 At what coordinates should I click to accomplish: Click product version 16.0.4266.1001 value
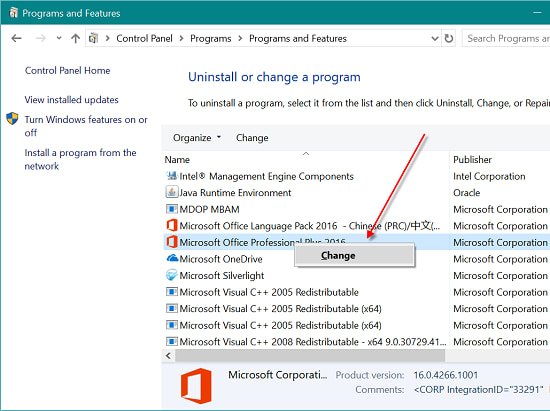tap(446, 375)
